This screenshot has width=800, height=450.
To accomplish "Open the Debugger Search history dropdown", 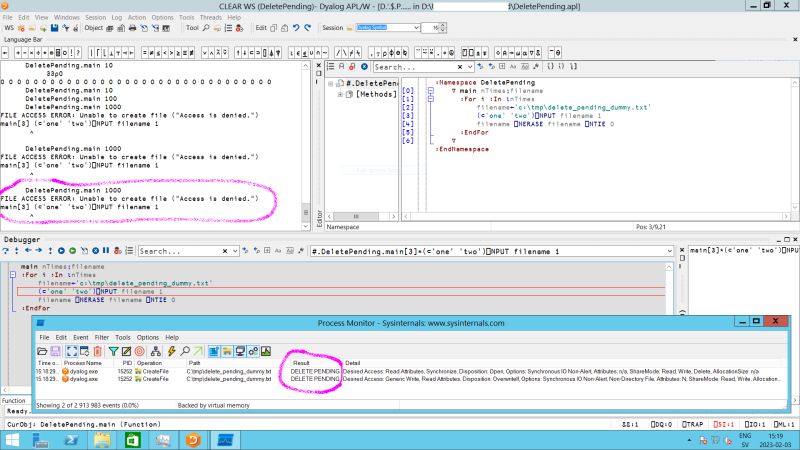I will click(x=235, y=251).
